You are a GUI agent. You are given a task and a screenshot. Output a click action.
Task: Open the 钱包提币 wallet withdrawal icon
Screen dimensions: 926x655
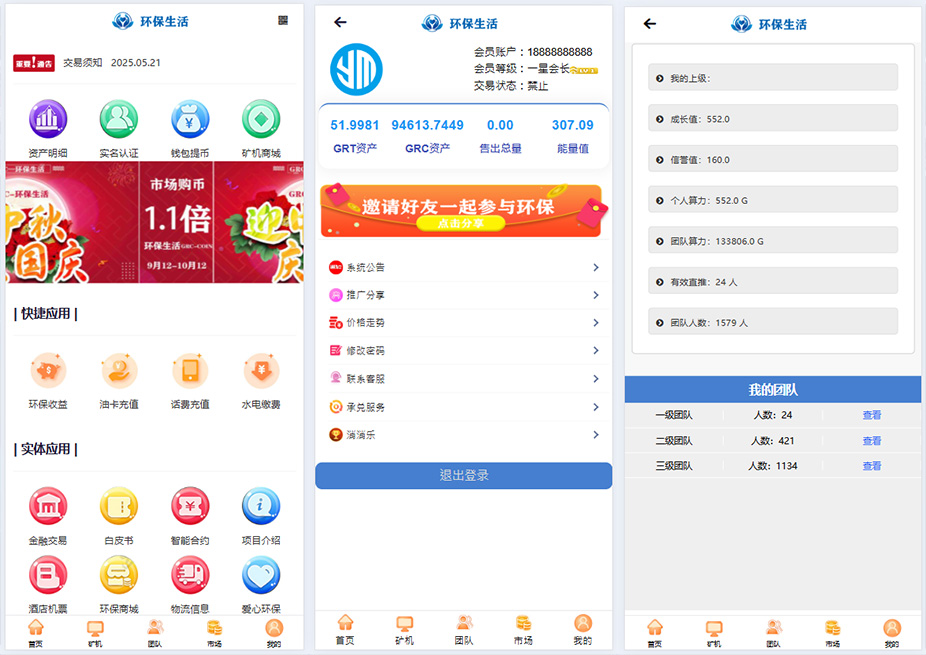[190, 120]
